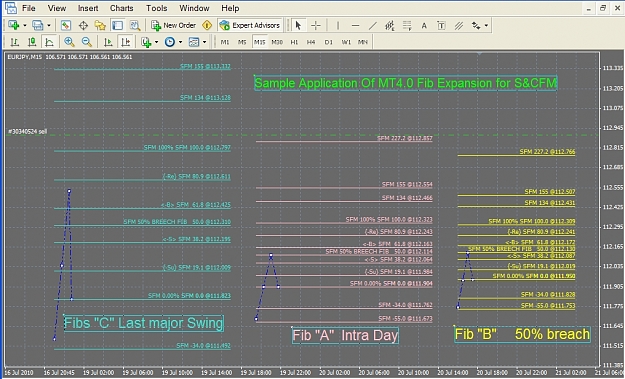Click the Indicators list icon
The height and width of the screenshot is (379, 625).
[146, 42]
